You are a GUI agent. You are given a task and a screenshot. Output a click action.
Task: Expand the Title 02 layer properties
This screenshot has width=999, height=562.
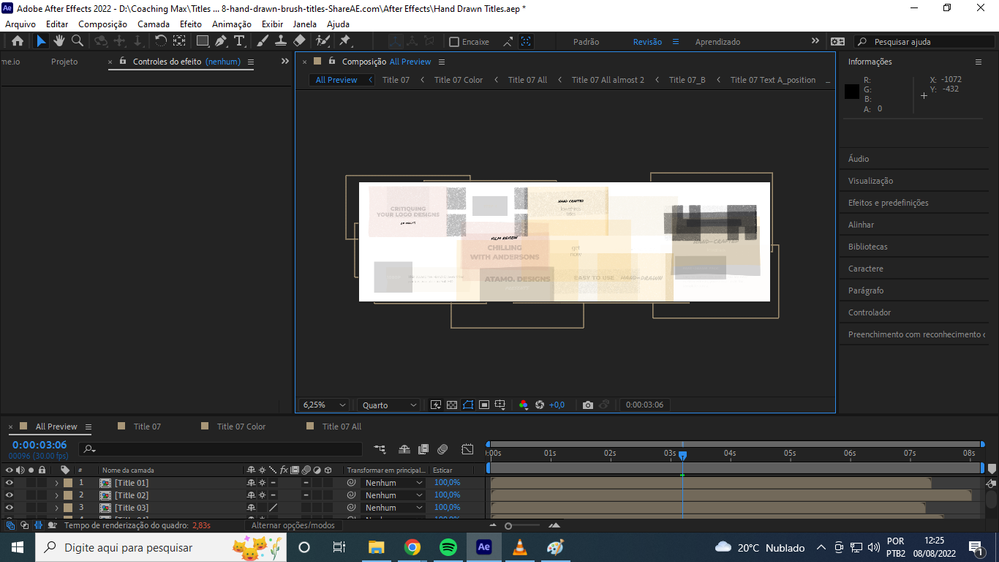57,495
